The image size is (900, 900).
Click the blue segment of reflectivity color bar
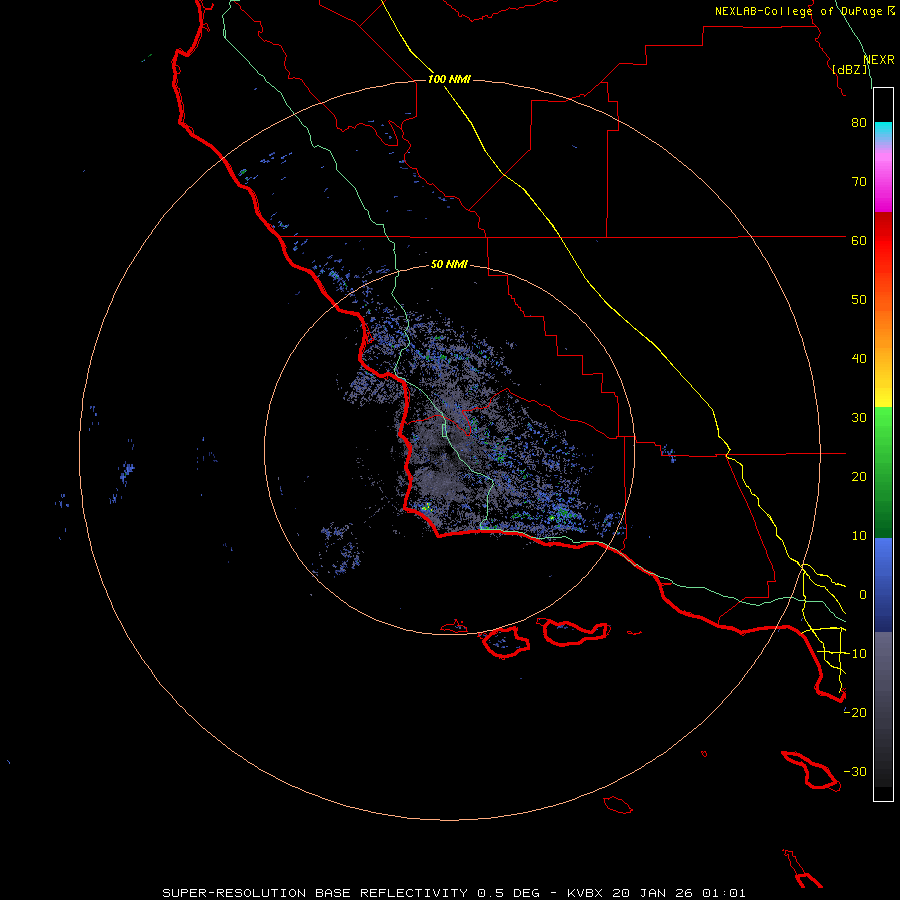[883, 584]
